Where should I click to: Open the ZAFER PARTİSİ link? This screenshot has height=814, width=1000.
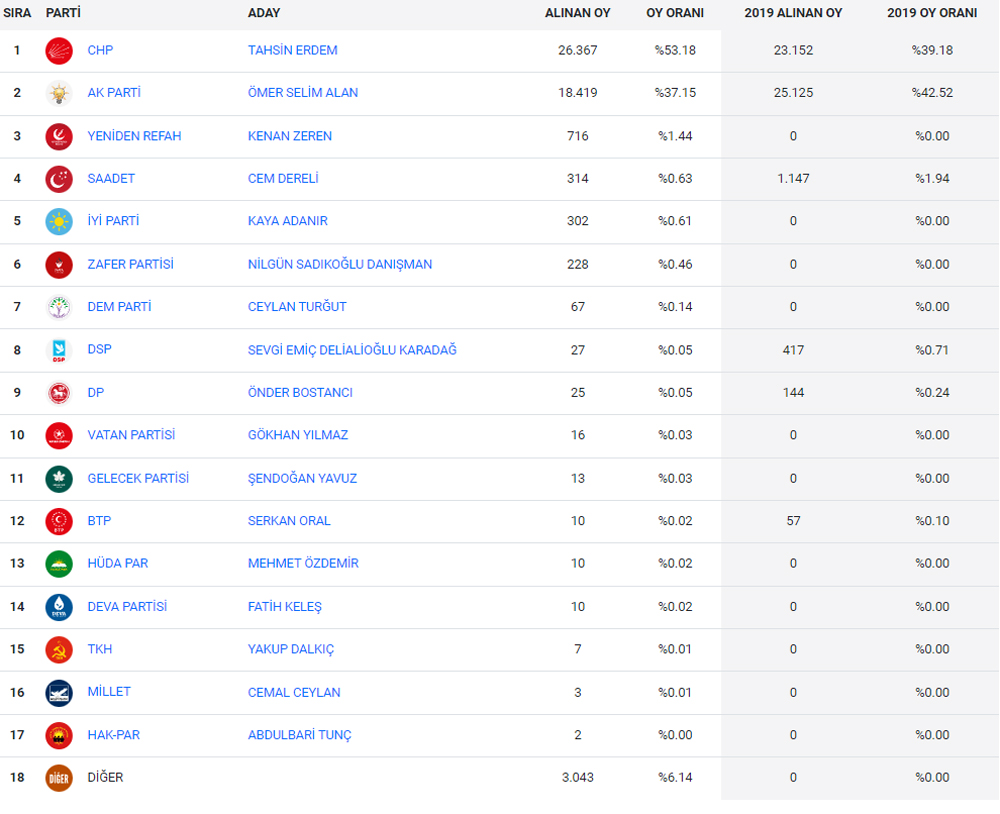[131, 265]
